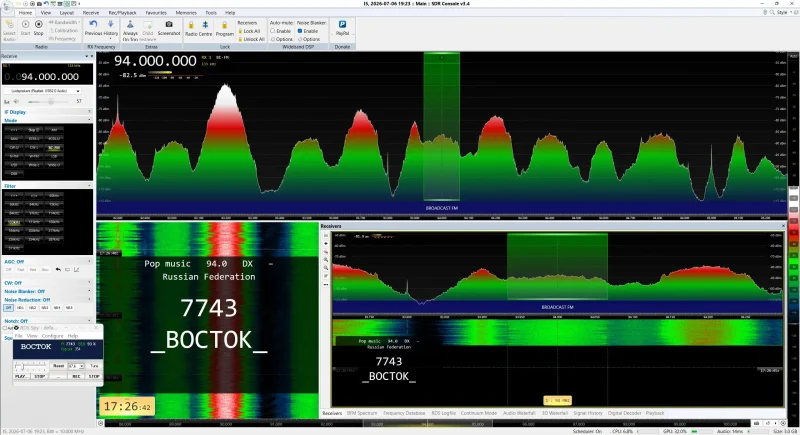
Task: Take a Screenshot using the camera icon
Action: point(169,24)
